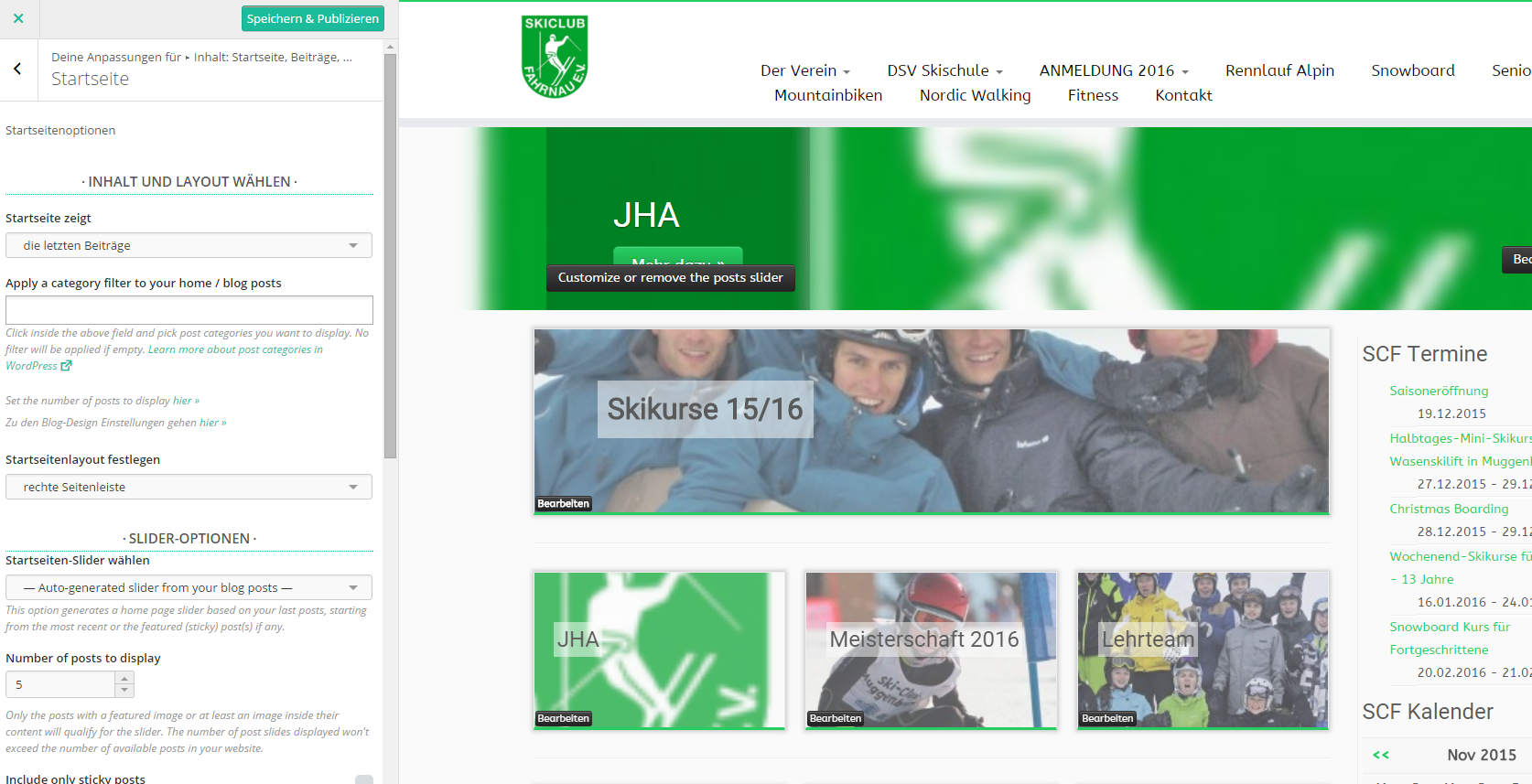
Task: Click the Speichern & Publizieren button
Action: (x=312, y=18)
